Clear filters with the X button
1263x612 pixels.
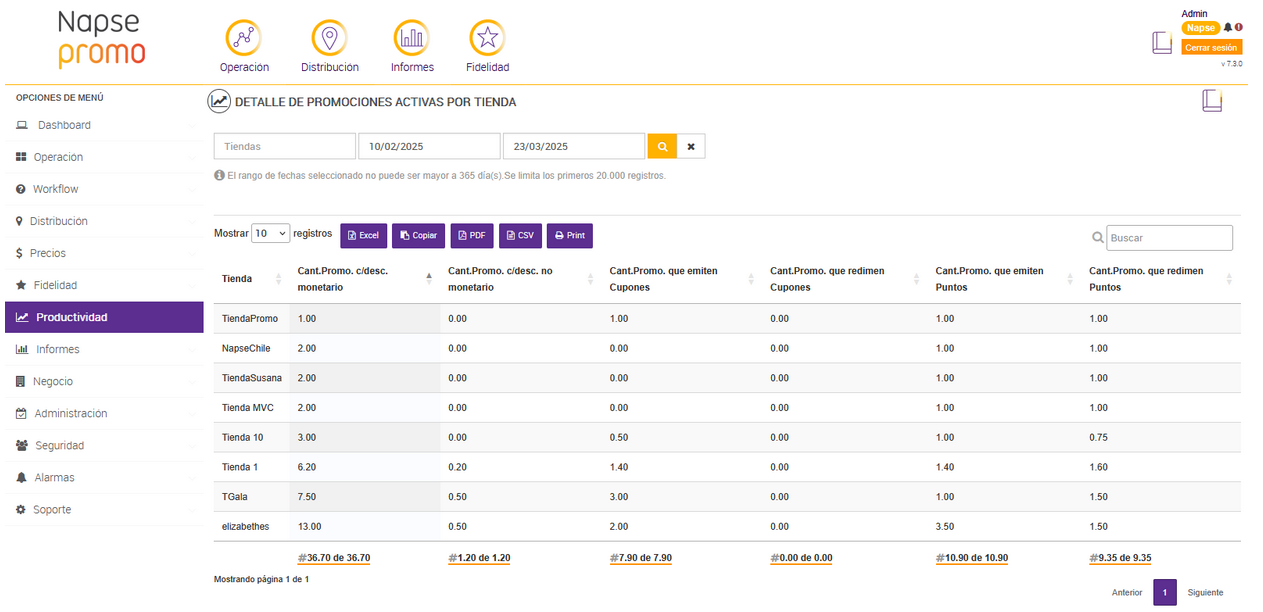pos(691,146)
